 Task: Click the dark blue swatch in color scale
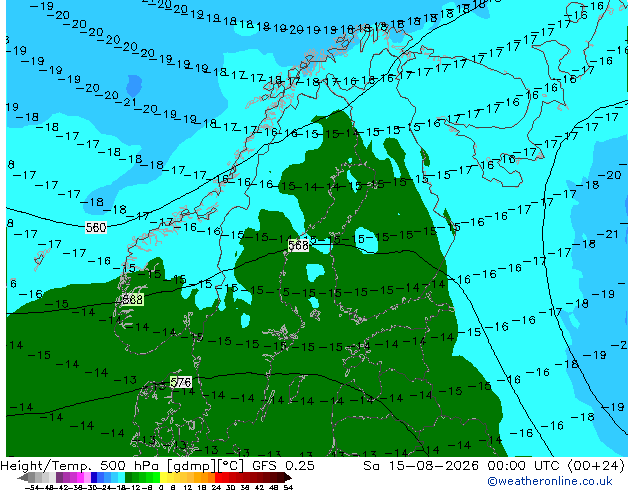[94, 477]
